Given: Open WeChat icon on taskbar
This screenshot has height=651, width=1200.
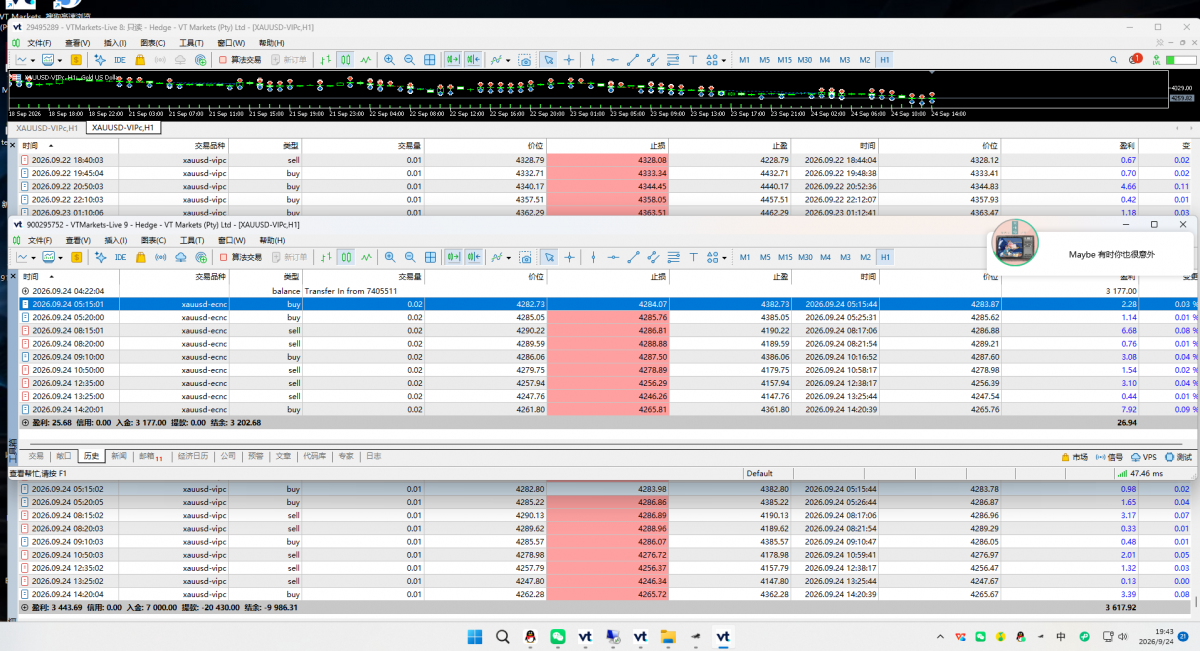Looking at the screenshot, I should [558, 636].
